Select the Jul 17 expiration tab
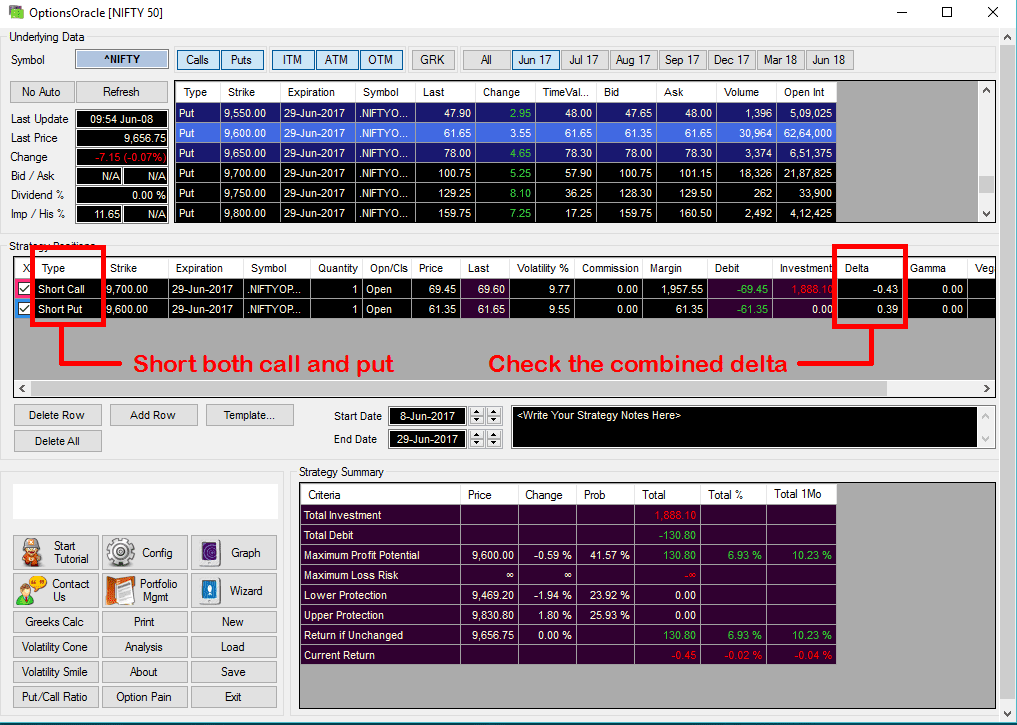The image size is (1017, 725). pyautogui.click(x=584, y=60)
